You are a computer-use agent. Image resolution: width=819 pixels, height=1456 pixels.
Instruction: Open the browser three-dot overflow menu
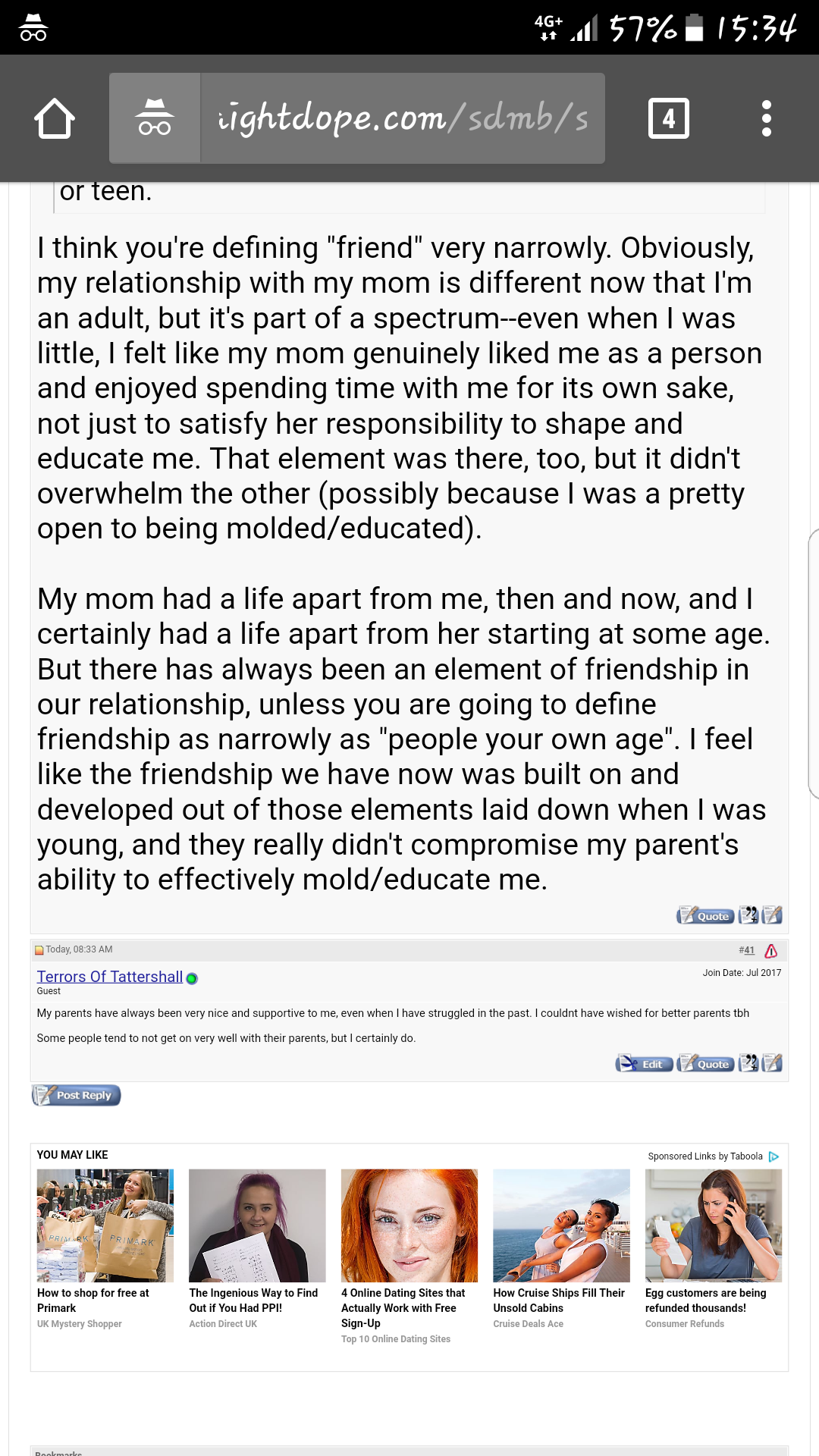tap(767, 118)
